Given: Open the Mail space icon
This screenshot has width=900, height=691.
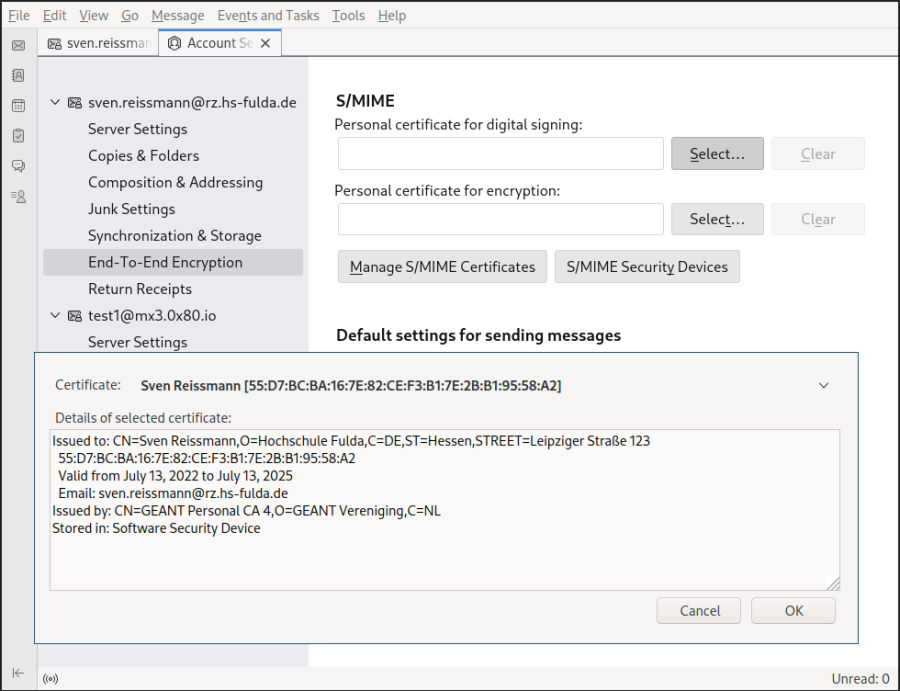Looking at the screenshot, I should pos(18,45).
